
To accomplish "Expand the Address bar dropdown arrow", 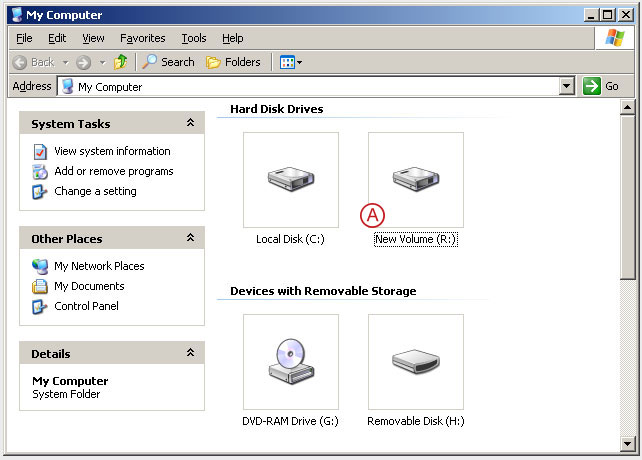I will click(567, 87).
